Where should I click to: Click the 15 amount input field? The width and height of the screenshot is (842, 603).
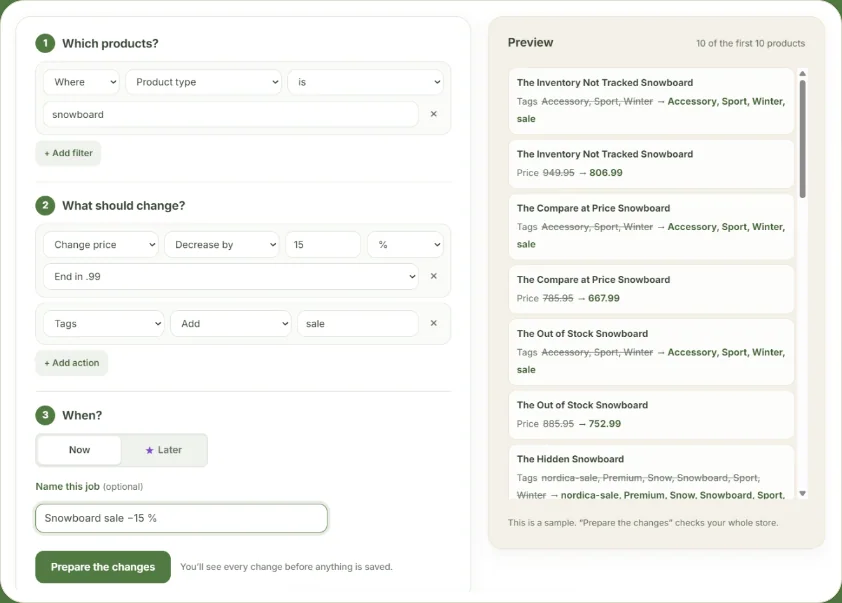click(323, 245)
